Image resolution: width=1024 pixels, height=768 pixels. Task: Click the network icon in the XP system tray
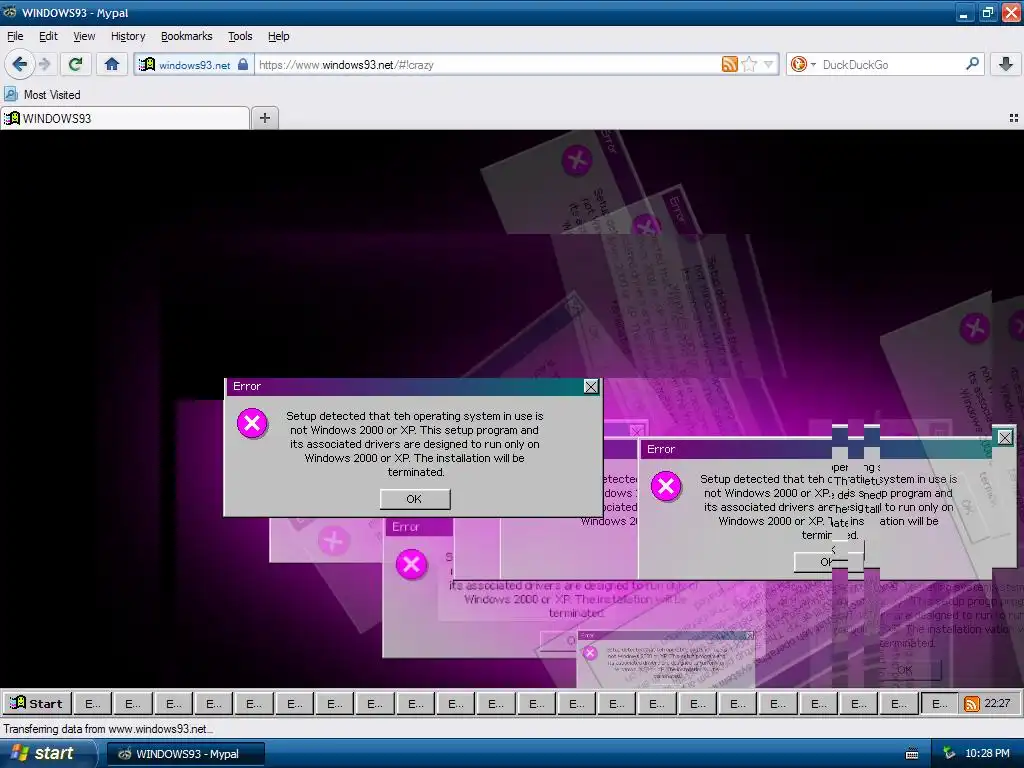(949, 754)
